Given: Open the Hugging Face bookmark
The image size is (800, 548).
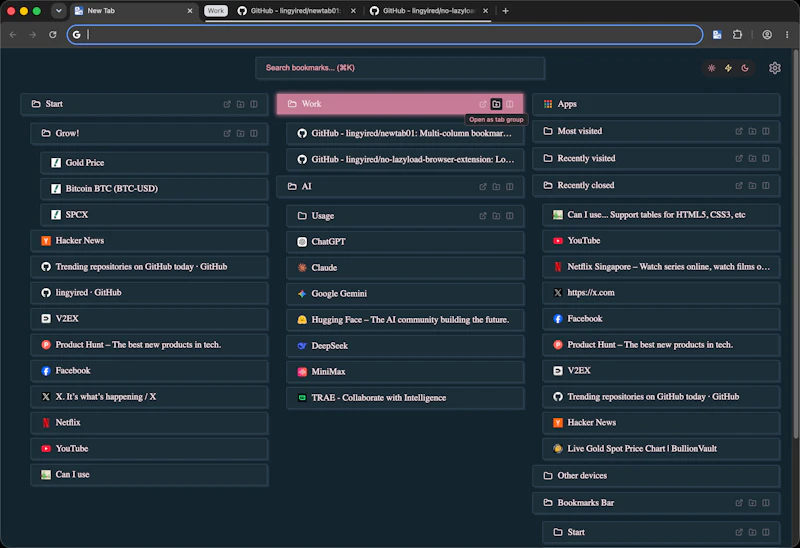Looking at the screenshot, I should coord(405,320).
